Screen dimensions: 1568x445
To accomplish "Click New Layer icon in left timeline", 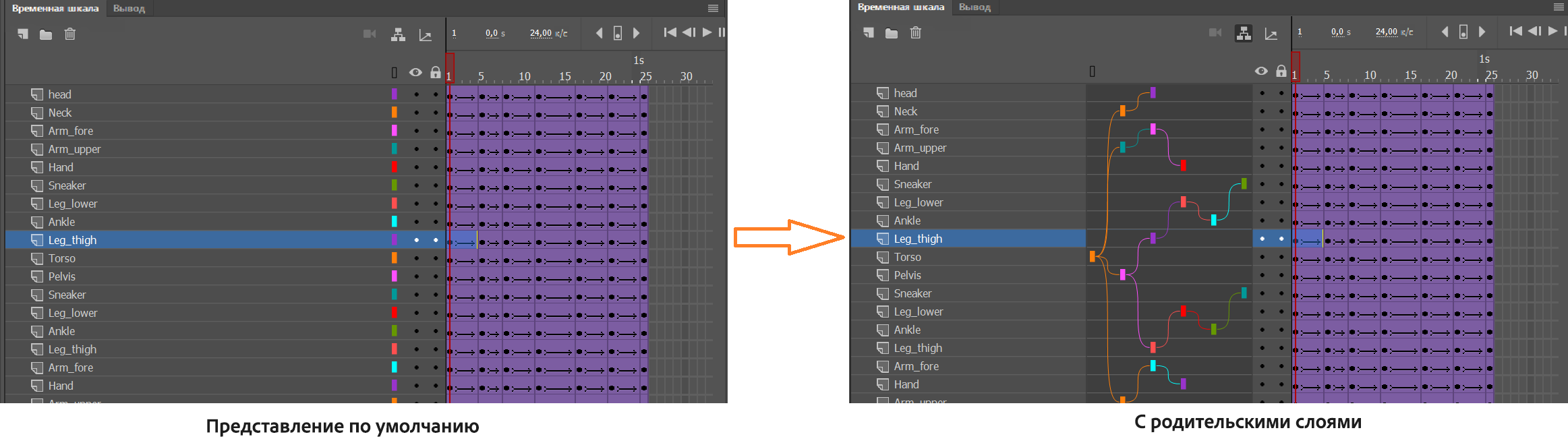I will point(23,34).
